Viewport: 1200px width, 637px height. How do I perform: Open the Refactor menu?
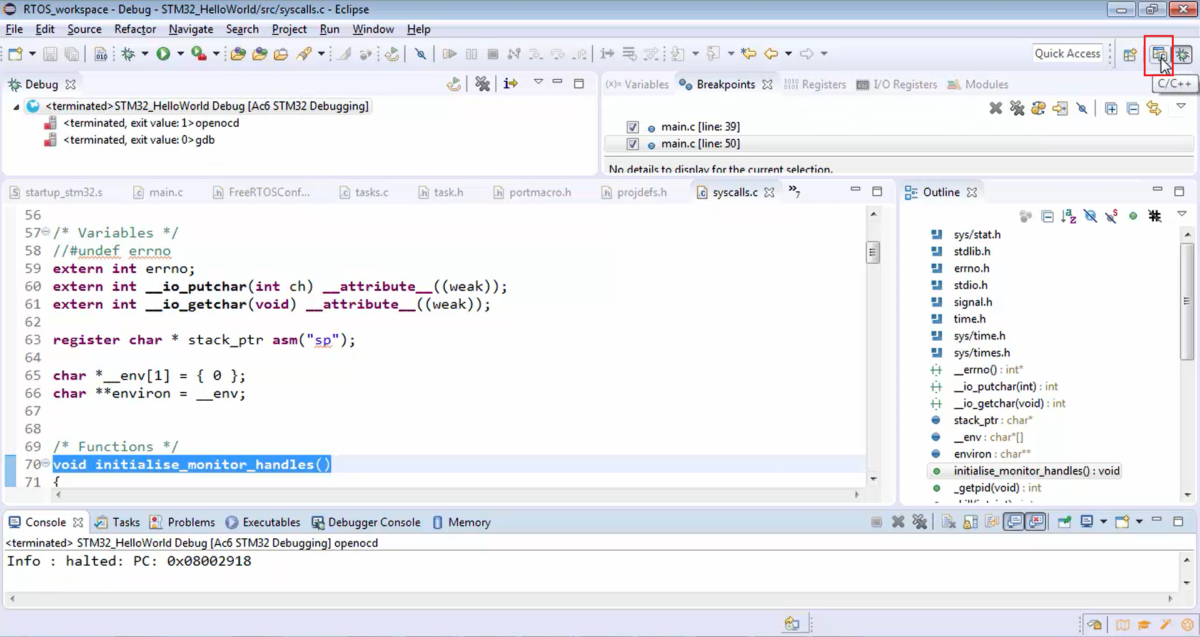click(x=135, y=29)
